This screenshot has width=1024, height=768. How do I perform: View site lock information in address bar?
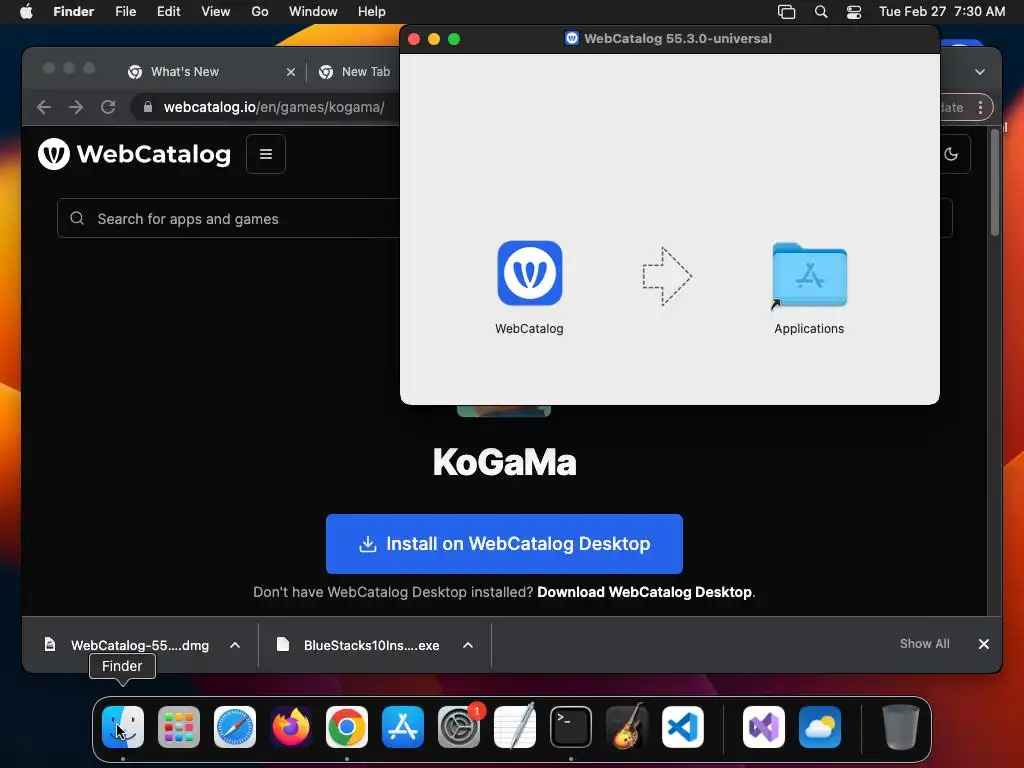click(x=148, y=107)
